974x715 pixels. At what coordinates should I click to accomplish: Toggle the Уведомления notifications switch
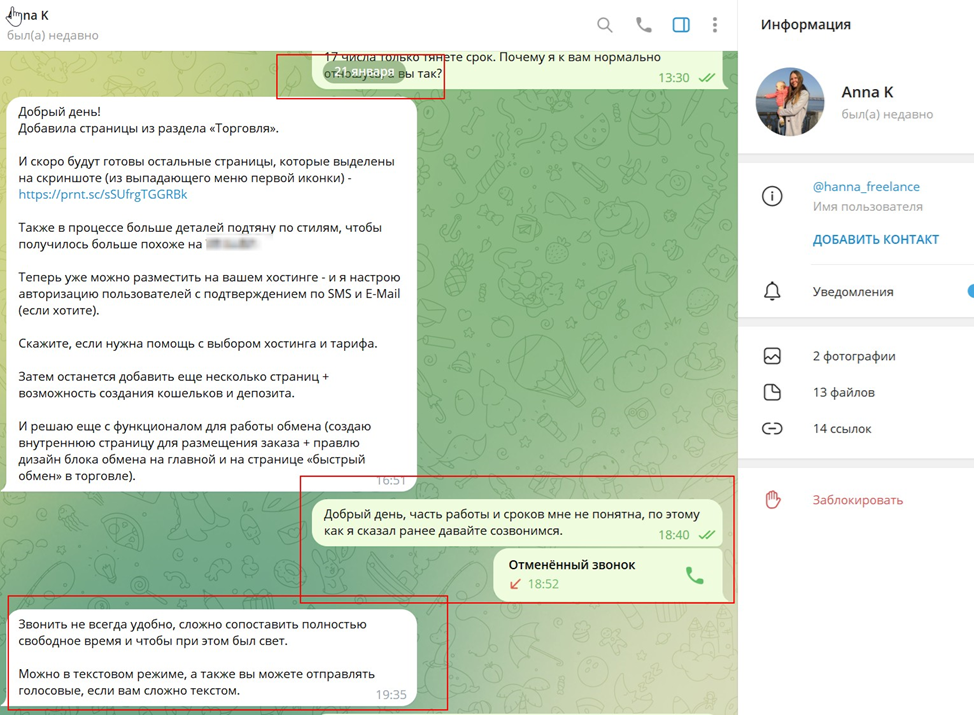click(x=968, y=292)
